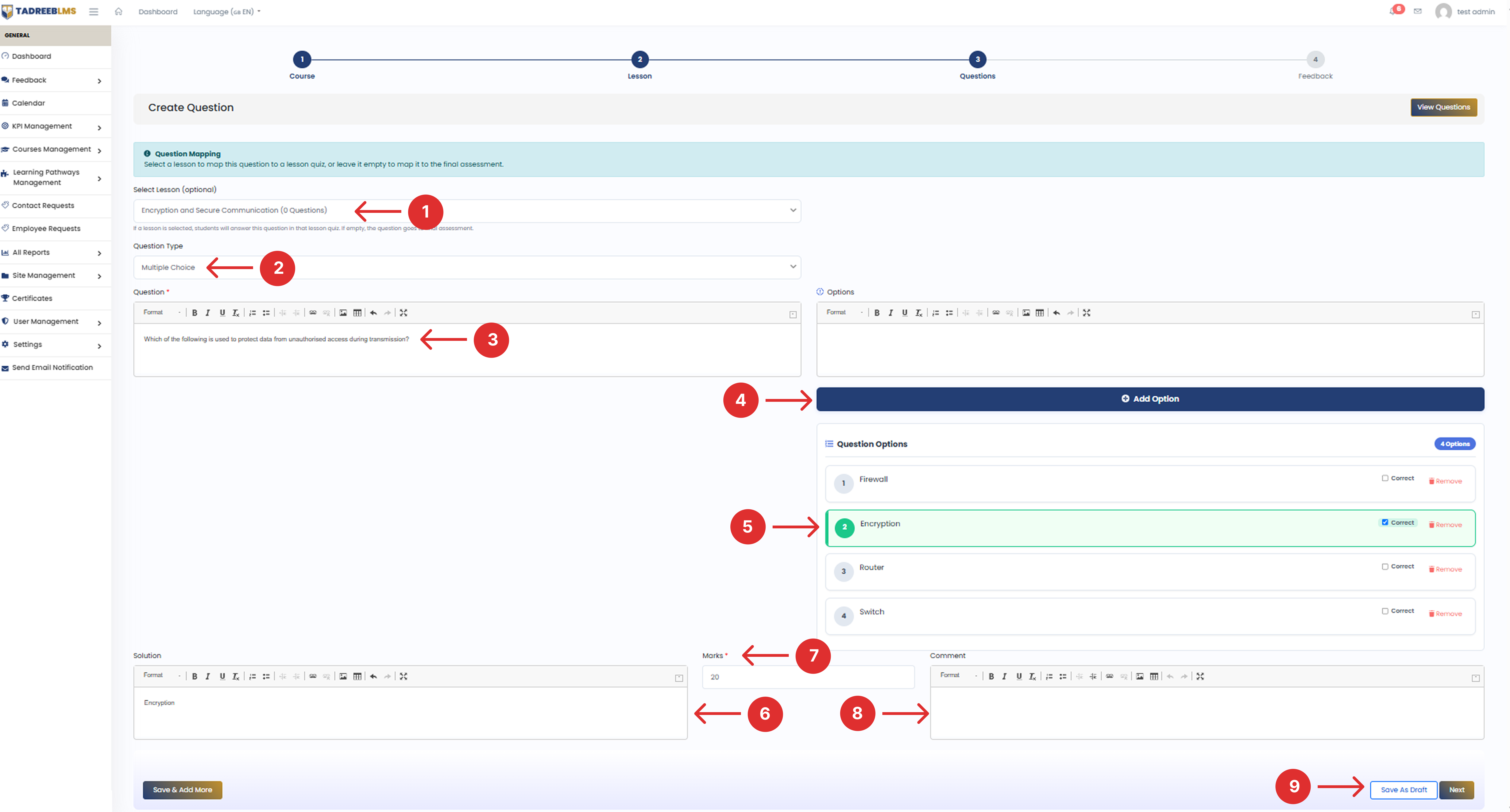Open Format dropdown in the Comment editor
This screenshot has width=1510, height=812.
958,676
